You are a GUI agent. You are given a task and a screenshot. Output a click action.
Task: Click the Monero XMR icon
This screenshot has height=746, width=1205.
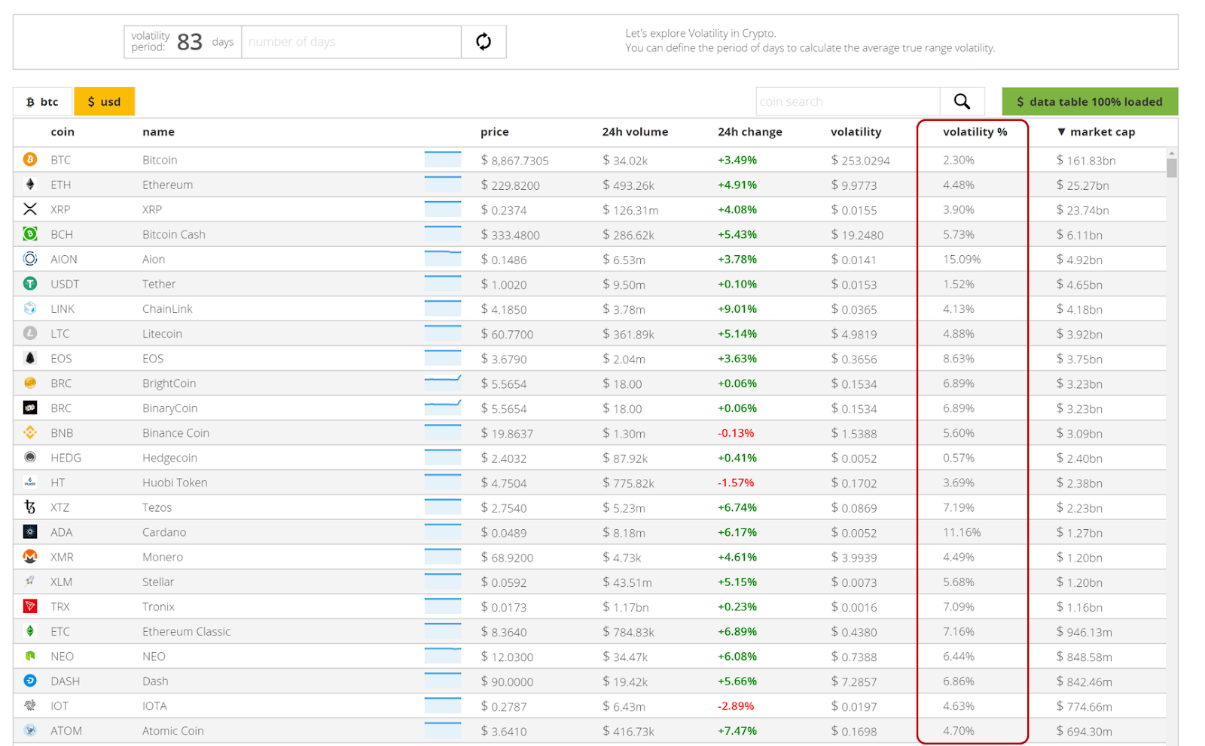click(30, 557)
